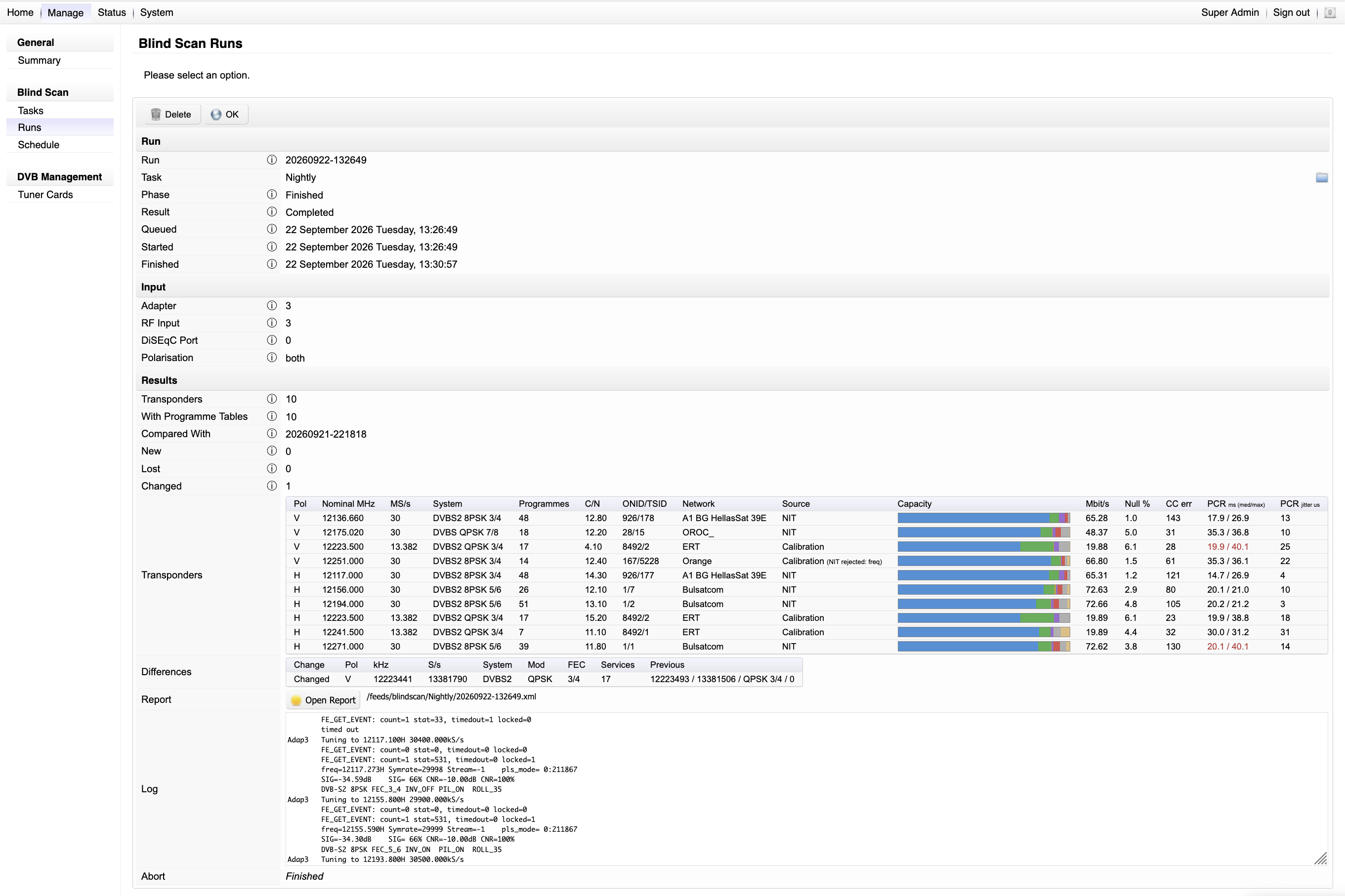
Task: Click the OK button
Action: click(225, 114)
